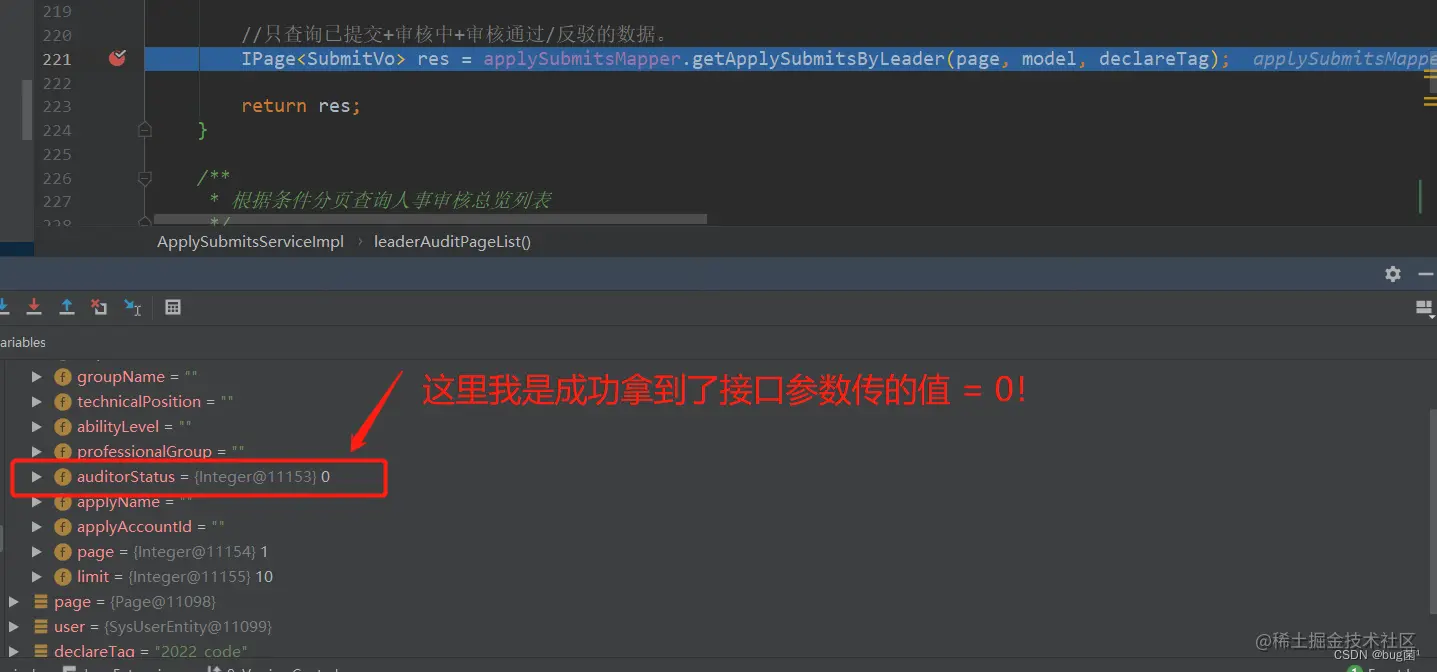This screenshot has height=672, width=1437.
Task: Click the layout settings icon at the right edge of the debug toolbar
Action: tap(1425, 308)
